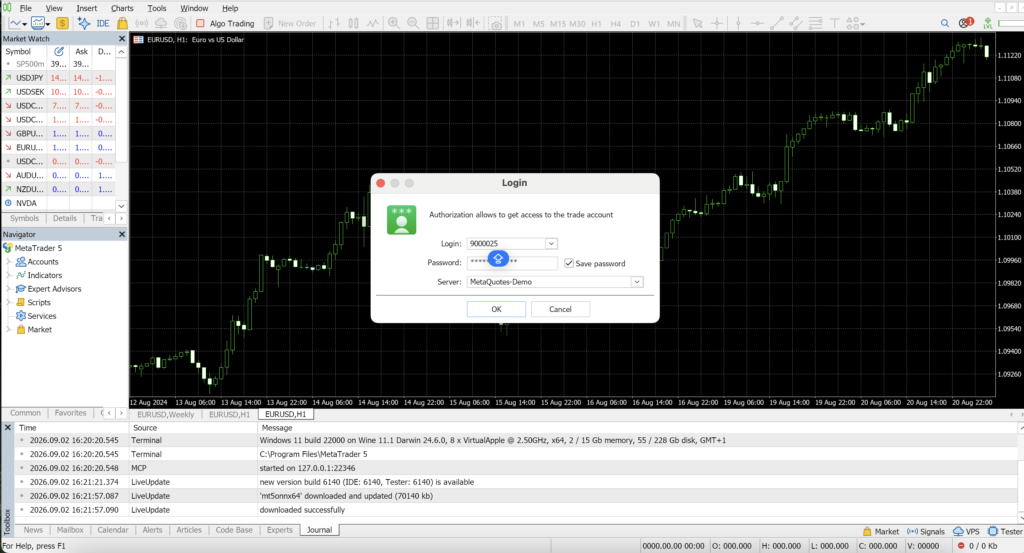Switch to bar chart type icon
The height and width of the screenshot is (553, 1024).
click(334, 24)
